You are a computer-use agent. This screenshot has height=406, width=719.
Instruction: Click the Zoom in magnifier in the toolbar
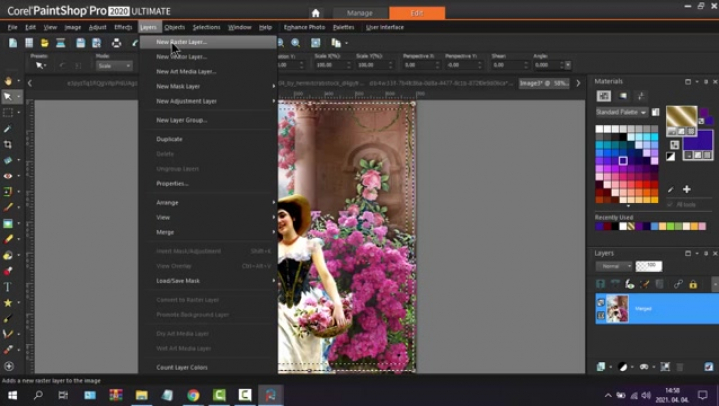point(296,43)
